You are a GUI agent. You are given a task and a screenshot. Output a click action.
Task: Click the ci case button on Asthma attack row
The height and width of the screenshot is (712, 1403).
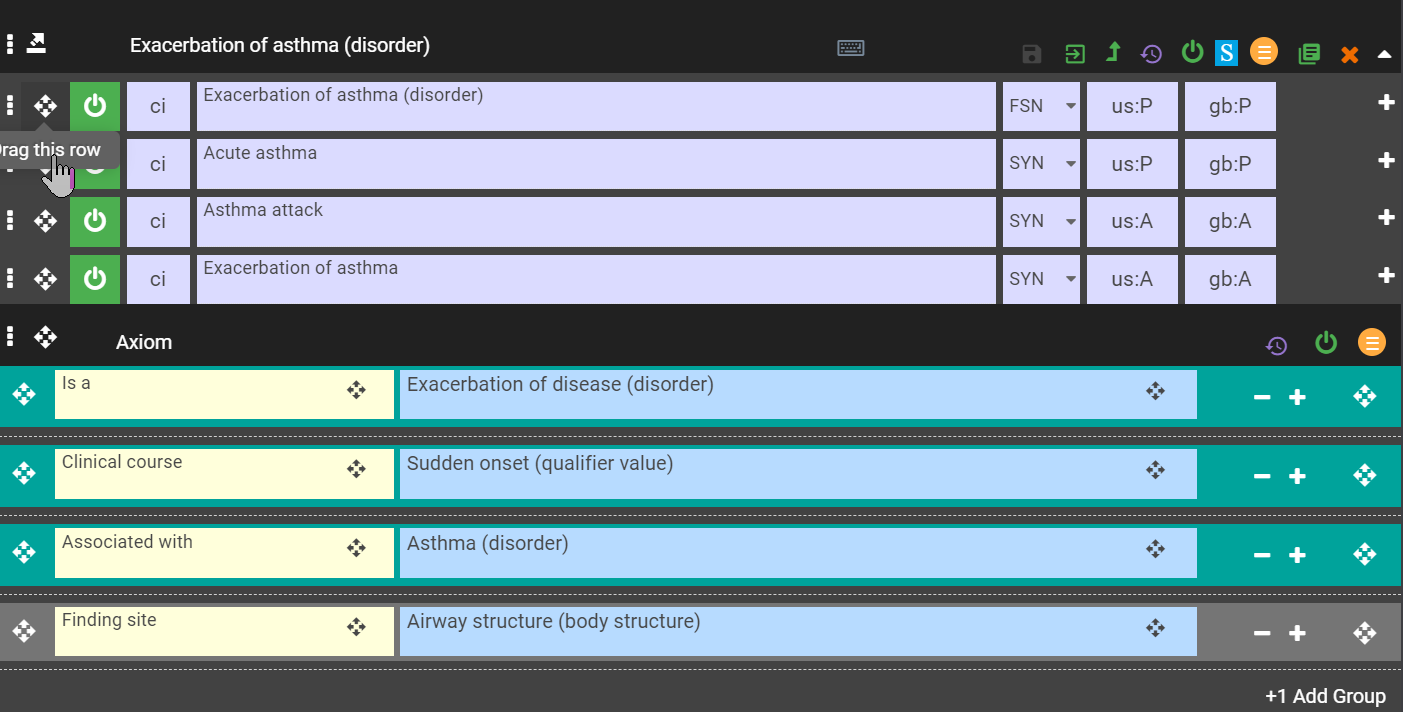click(158, 221)
